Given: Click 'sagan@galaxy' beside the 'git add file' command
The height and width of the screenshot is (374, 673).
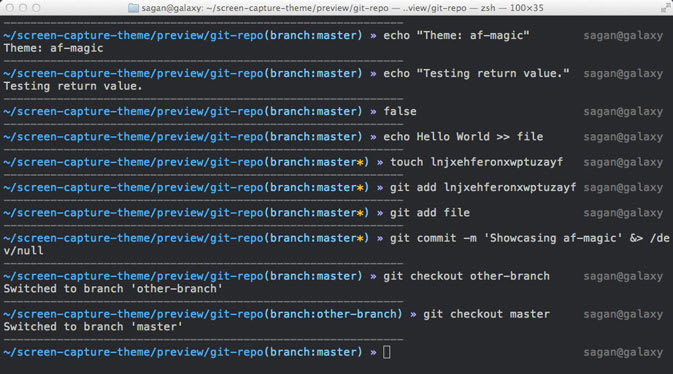Looking at the screenshot, I should tap(623, 213).
